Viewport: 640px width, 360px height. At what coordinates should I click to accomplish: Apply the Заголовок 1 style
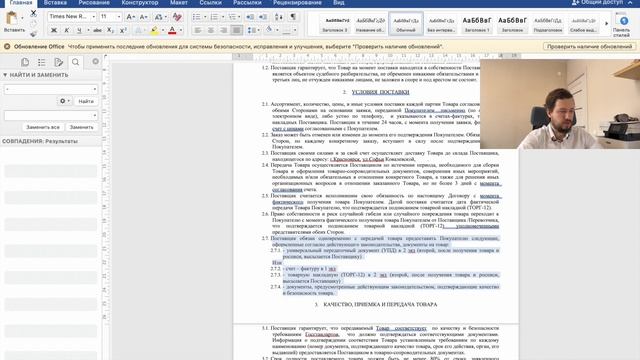(477, 24)
